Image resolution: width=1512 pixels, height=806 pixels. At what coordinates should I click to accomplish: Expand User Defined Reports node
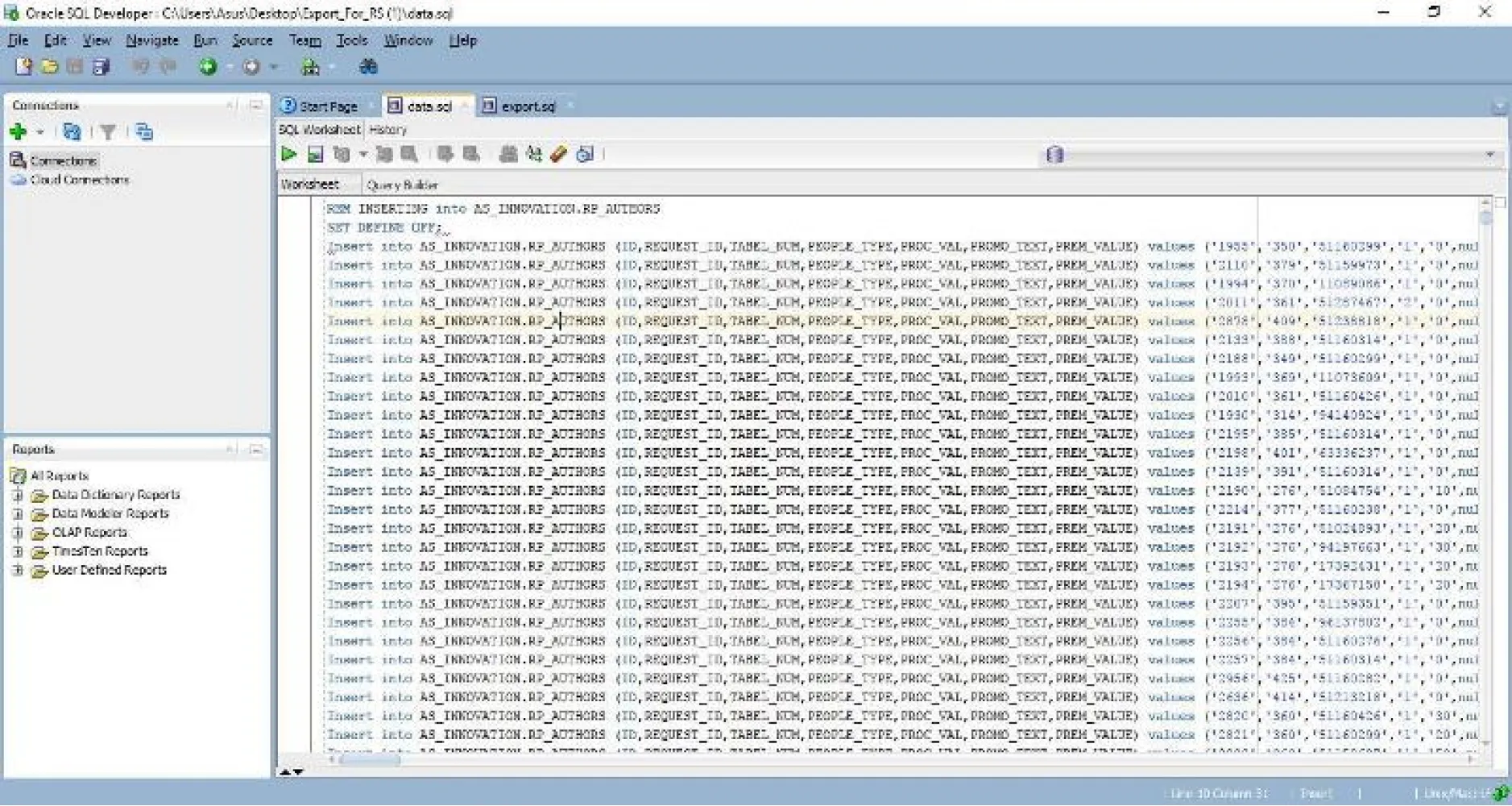(18, 570)
